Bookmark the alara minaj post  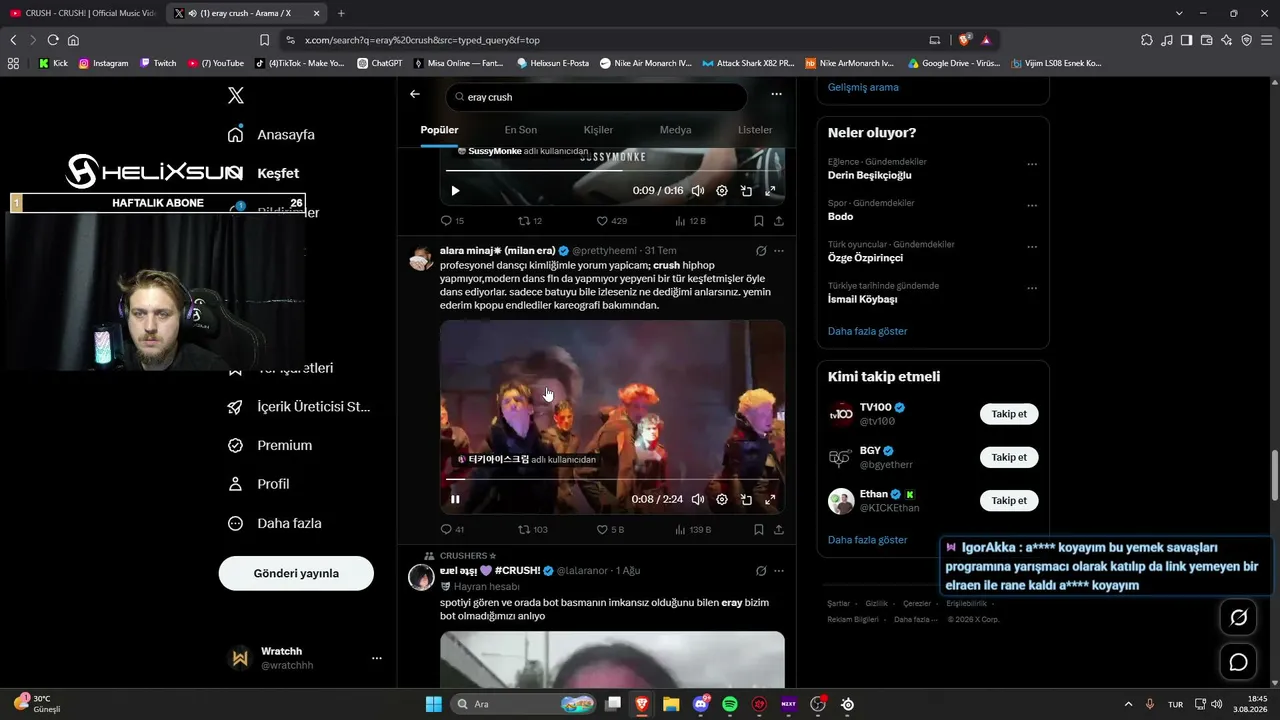[758, 529]
